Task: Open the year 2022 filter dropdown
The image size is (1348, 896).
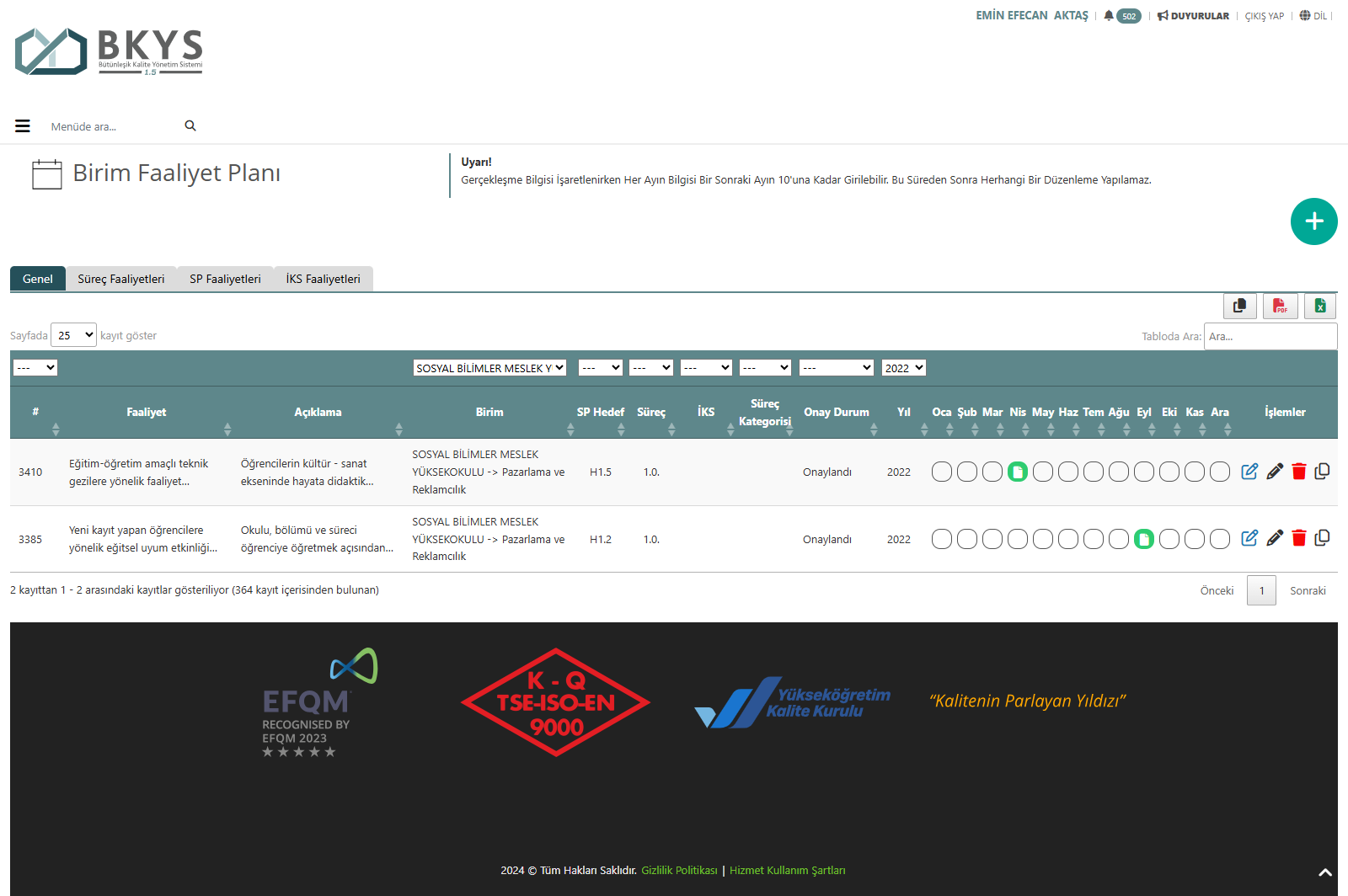Action: coord(903,368)
